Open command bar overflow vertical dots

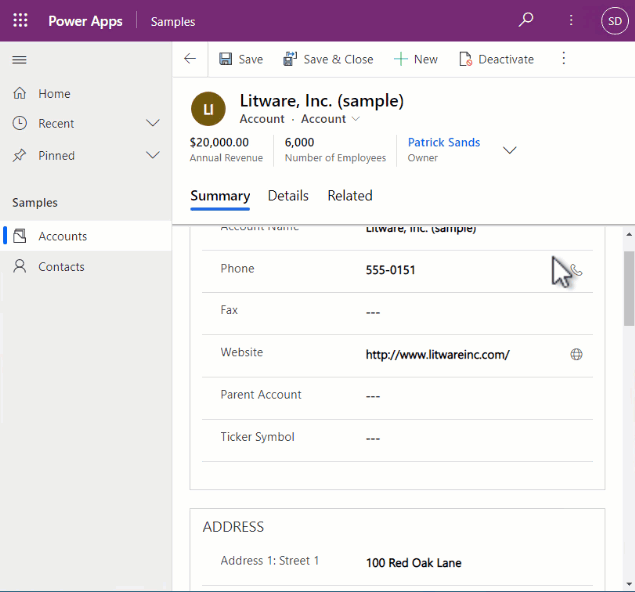pos(563,59)
